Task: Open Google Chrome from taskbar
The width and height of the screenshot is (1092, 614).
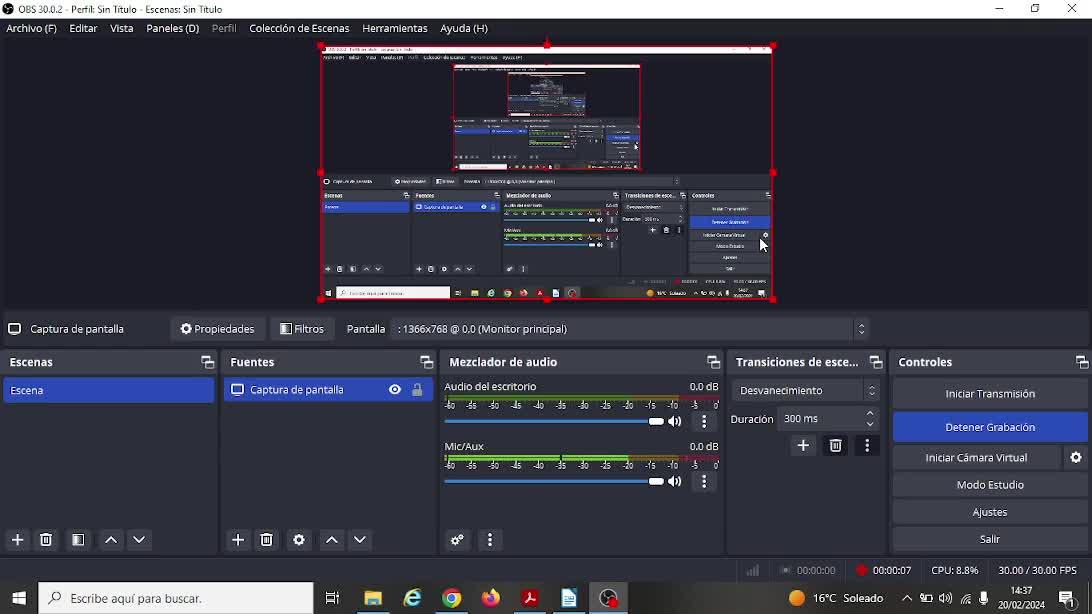Action: 451,598
